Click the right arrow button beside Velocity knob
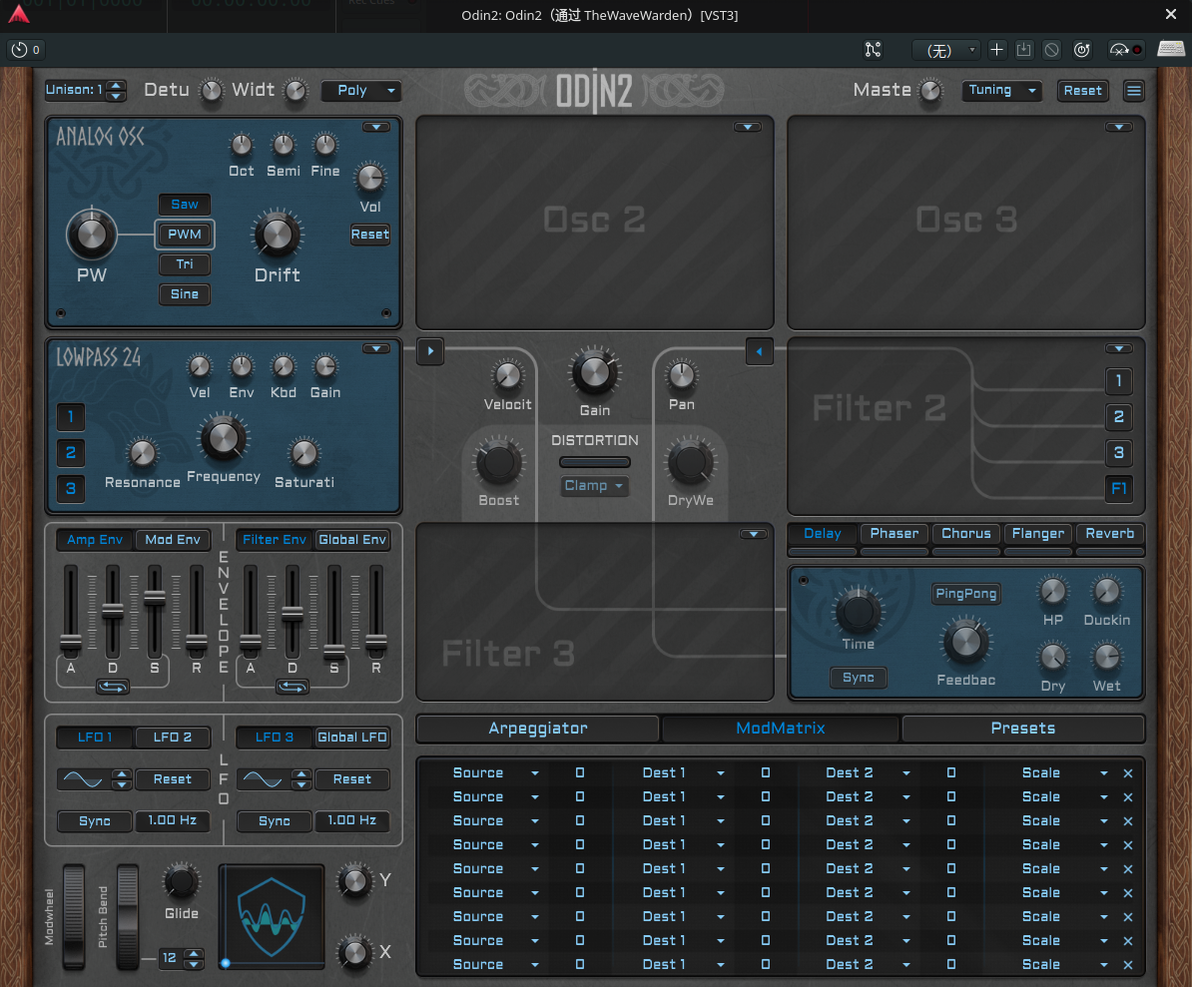 click(430, 351)
